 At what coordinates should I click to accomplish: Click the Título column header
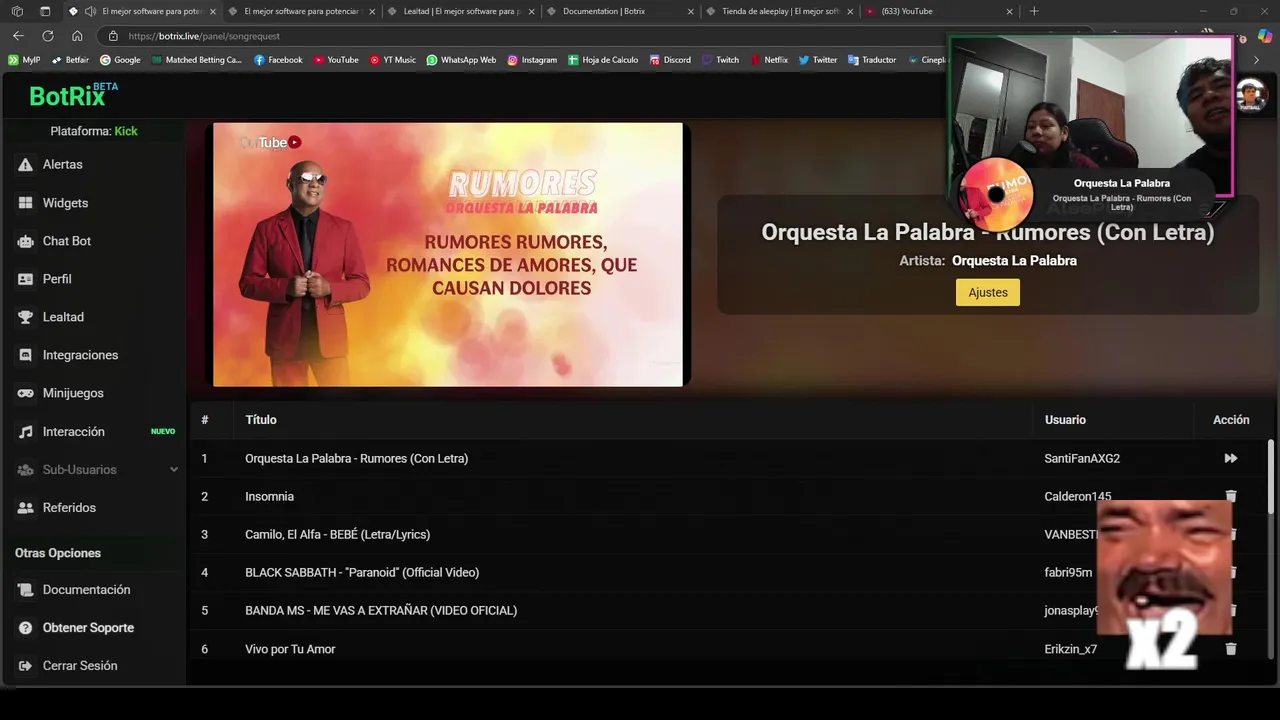[261, 420]
